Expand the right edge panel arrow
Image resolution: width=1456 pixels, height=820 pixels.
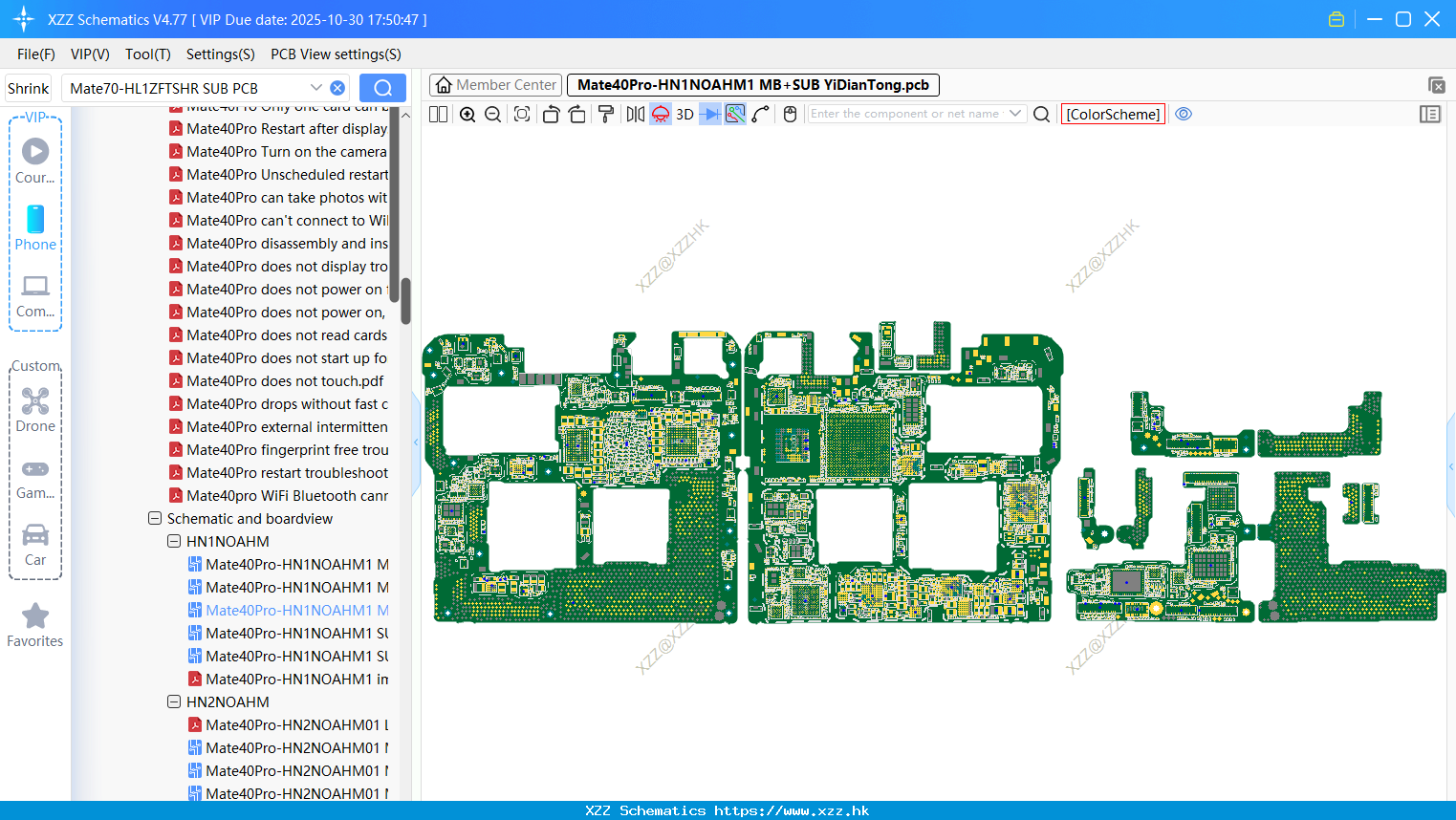click(1451, 466)
